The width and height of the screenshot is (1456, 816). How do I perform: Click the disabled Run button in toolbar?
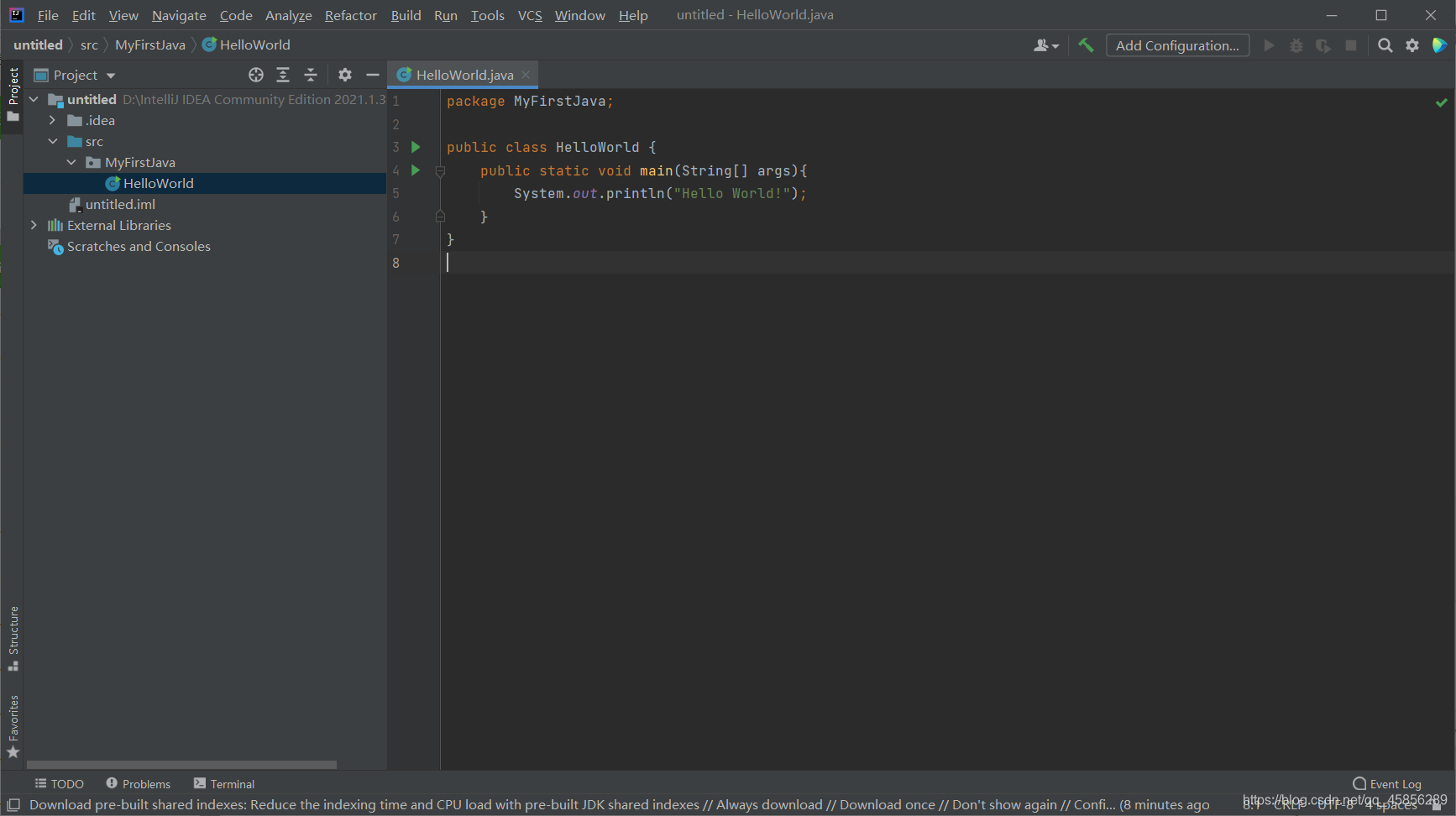click(1269, 45)
